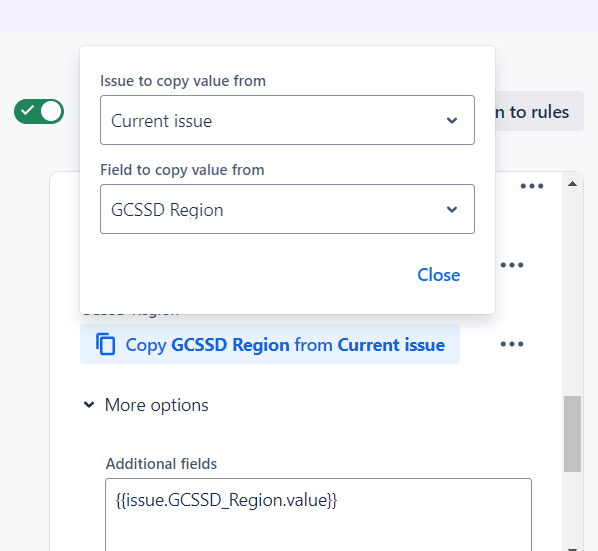
Task: Open the Issue to copy value from dropdown
Action: [x=287, y=120]
